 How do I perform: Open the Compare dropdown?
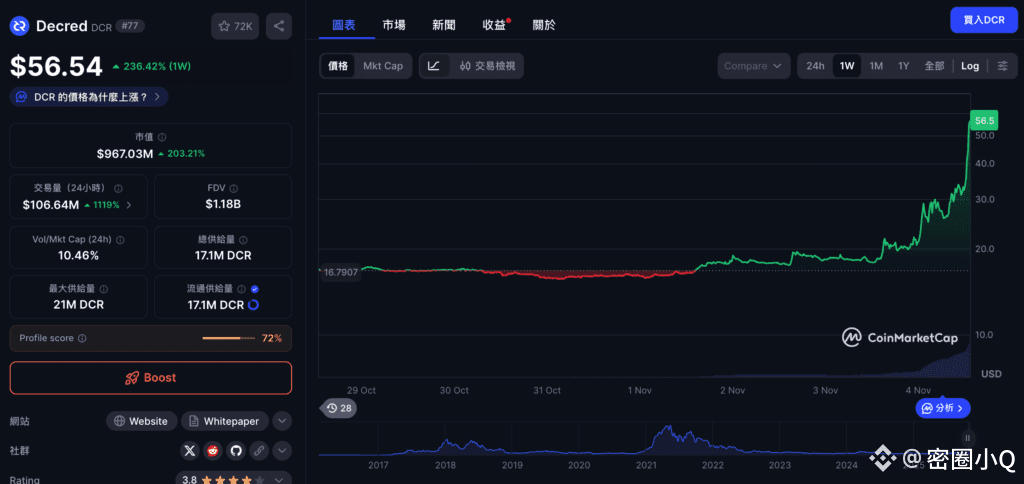(x=753, y=66)
